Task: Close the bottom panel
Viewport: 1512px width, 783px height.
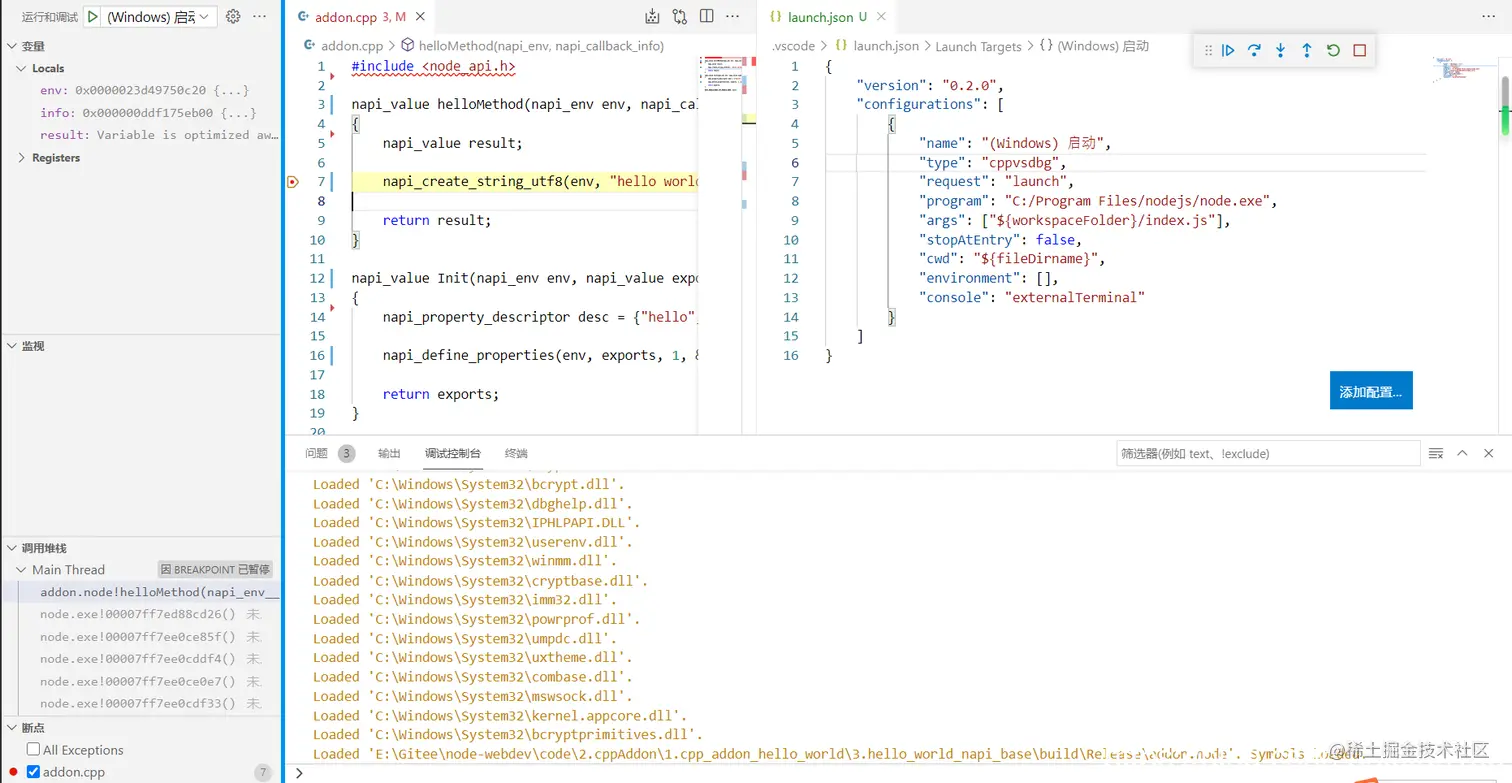Action: tap(1489, 453)
